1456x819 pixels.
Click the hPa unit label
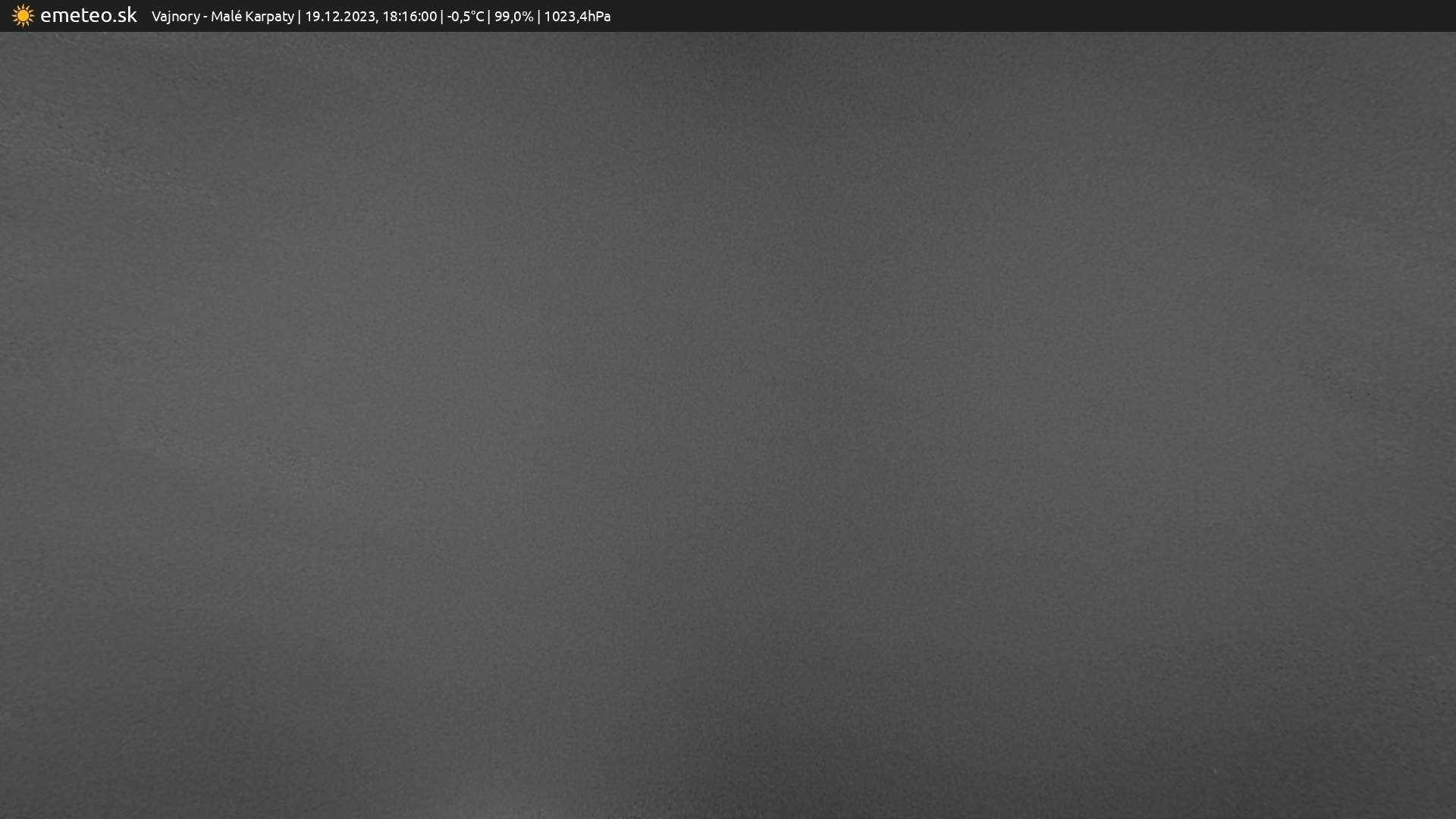click(x=598, y=16)
